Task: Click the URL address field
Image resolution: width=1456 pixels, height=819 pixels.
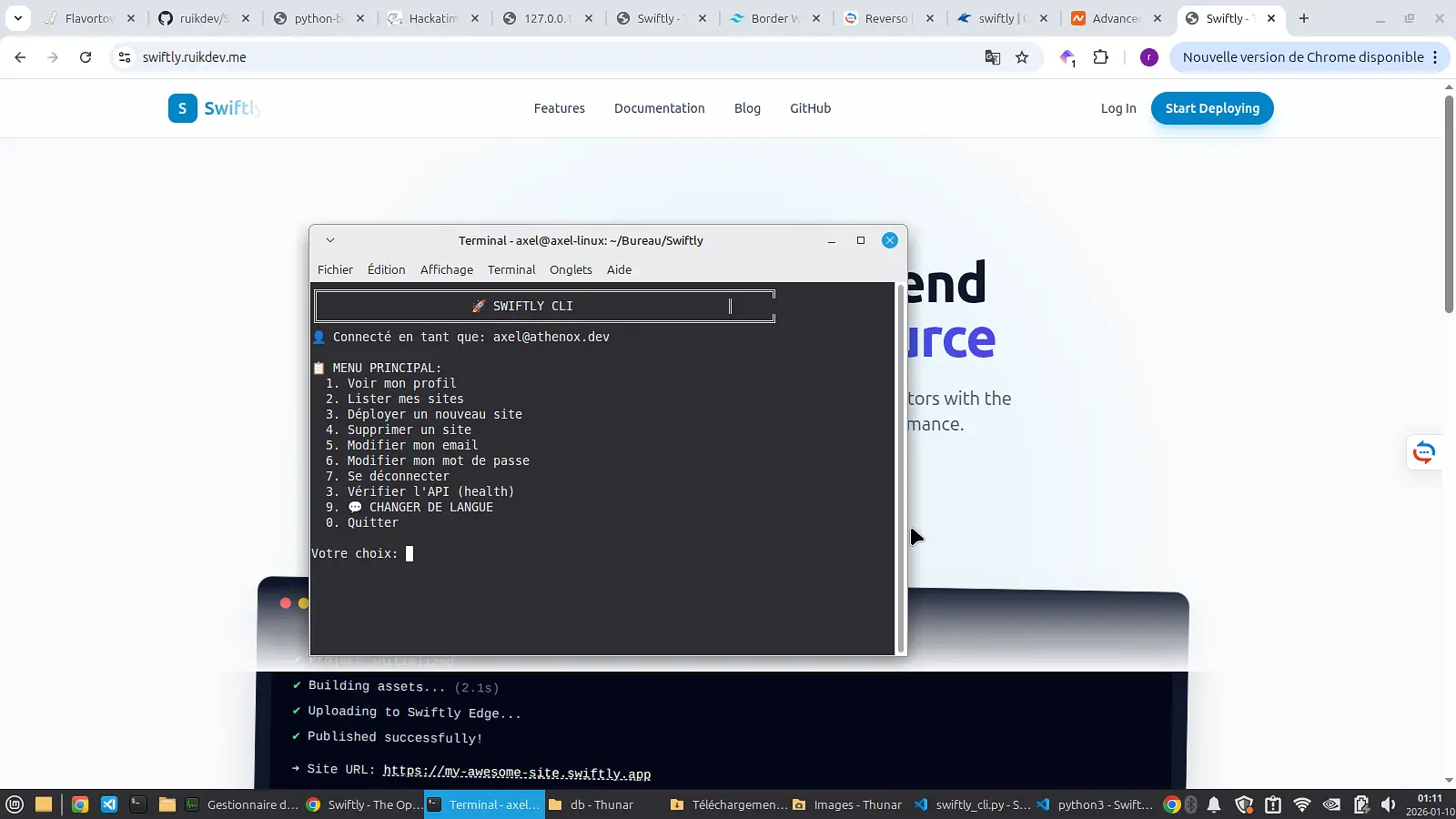Action: (546, 57)
